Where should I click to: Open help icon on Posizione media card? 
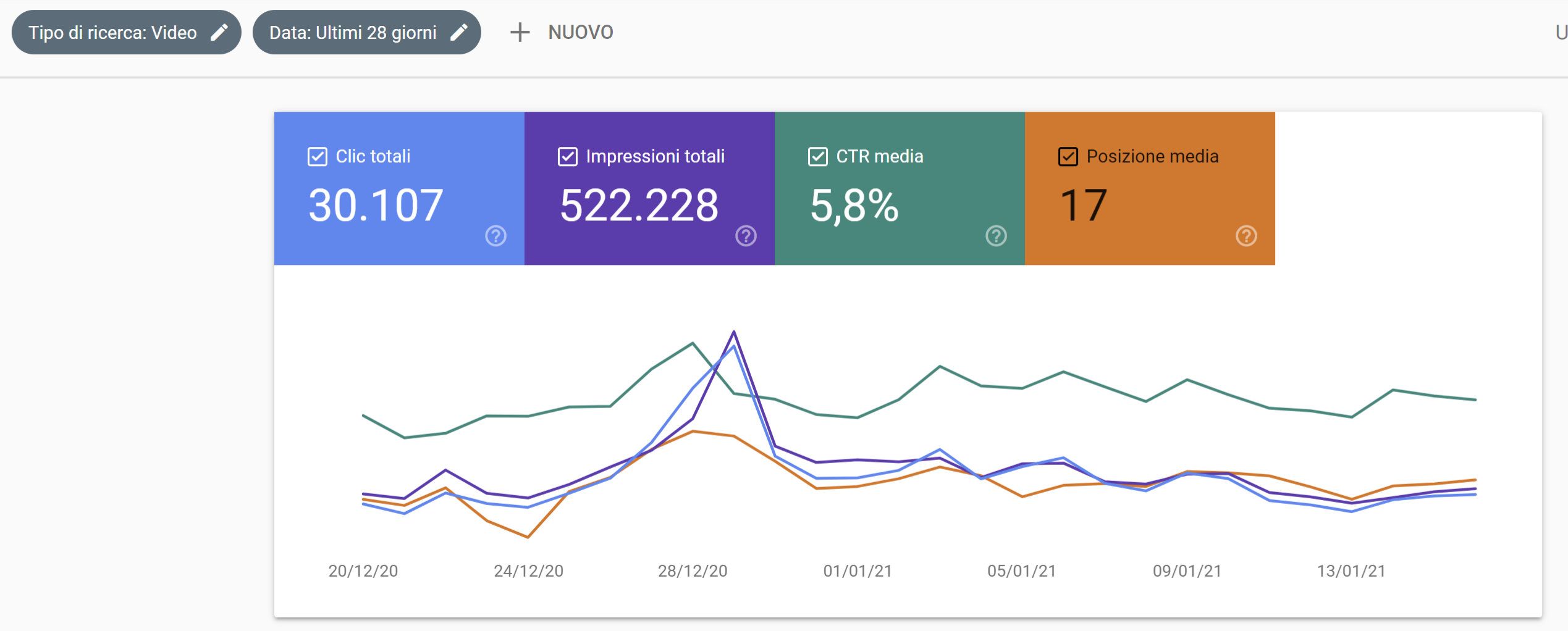tap(1246, 236)
